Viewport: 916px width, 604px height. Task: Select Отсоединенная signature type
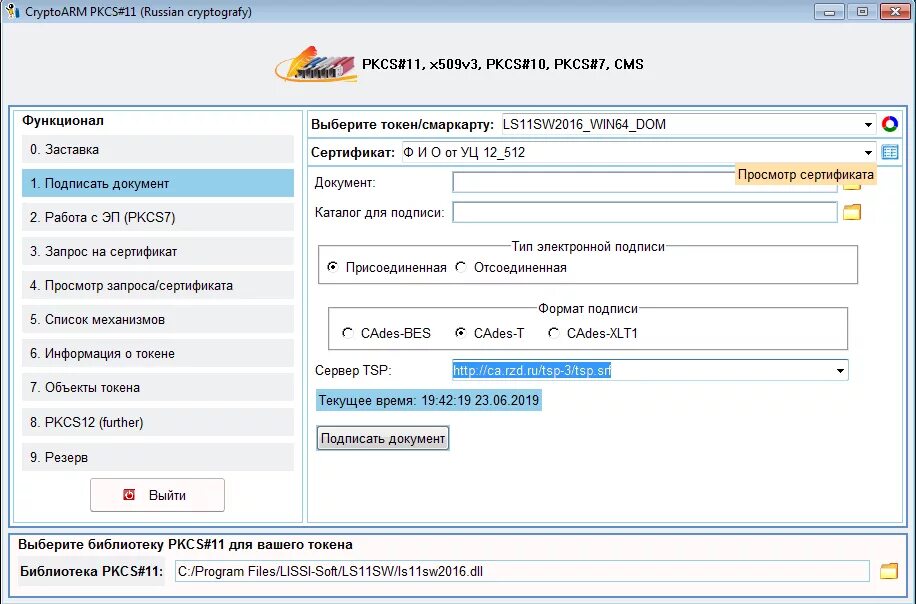click(461, 267)
